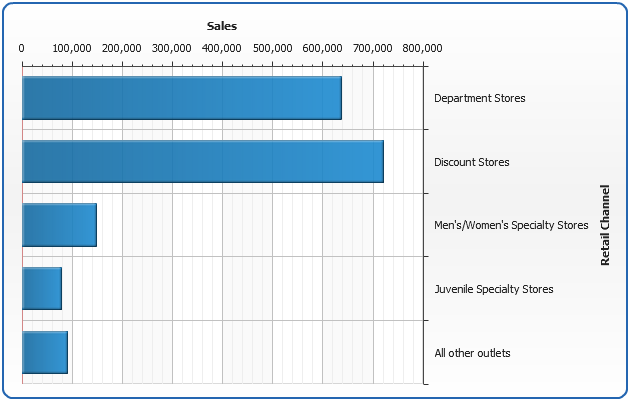Select the 500,000 tick label
The width and height of the screenshot is (630, 401).
pos(272,47)
